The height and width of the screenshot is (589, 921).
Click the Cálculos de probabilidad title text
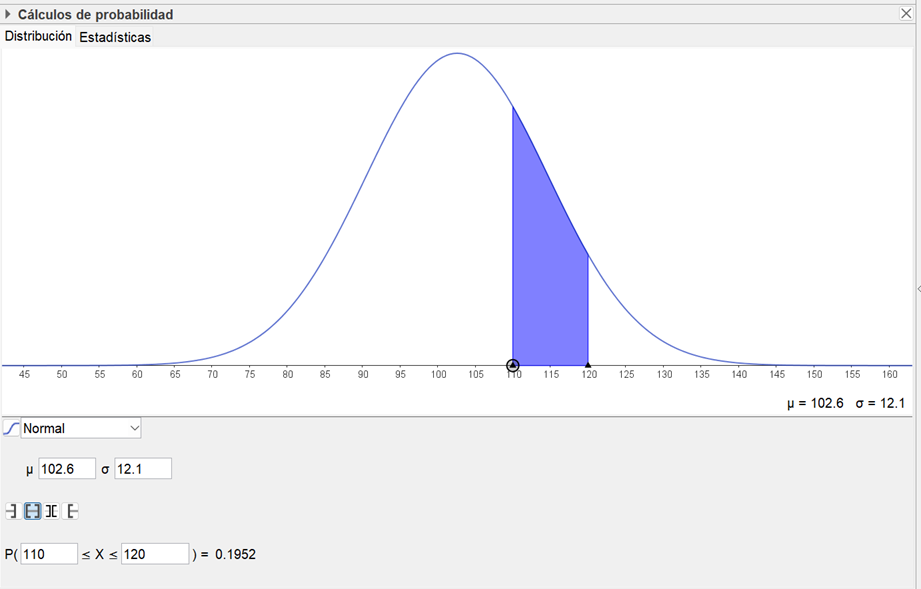tap(95, 14)
